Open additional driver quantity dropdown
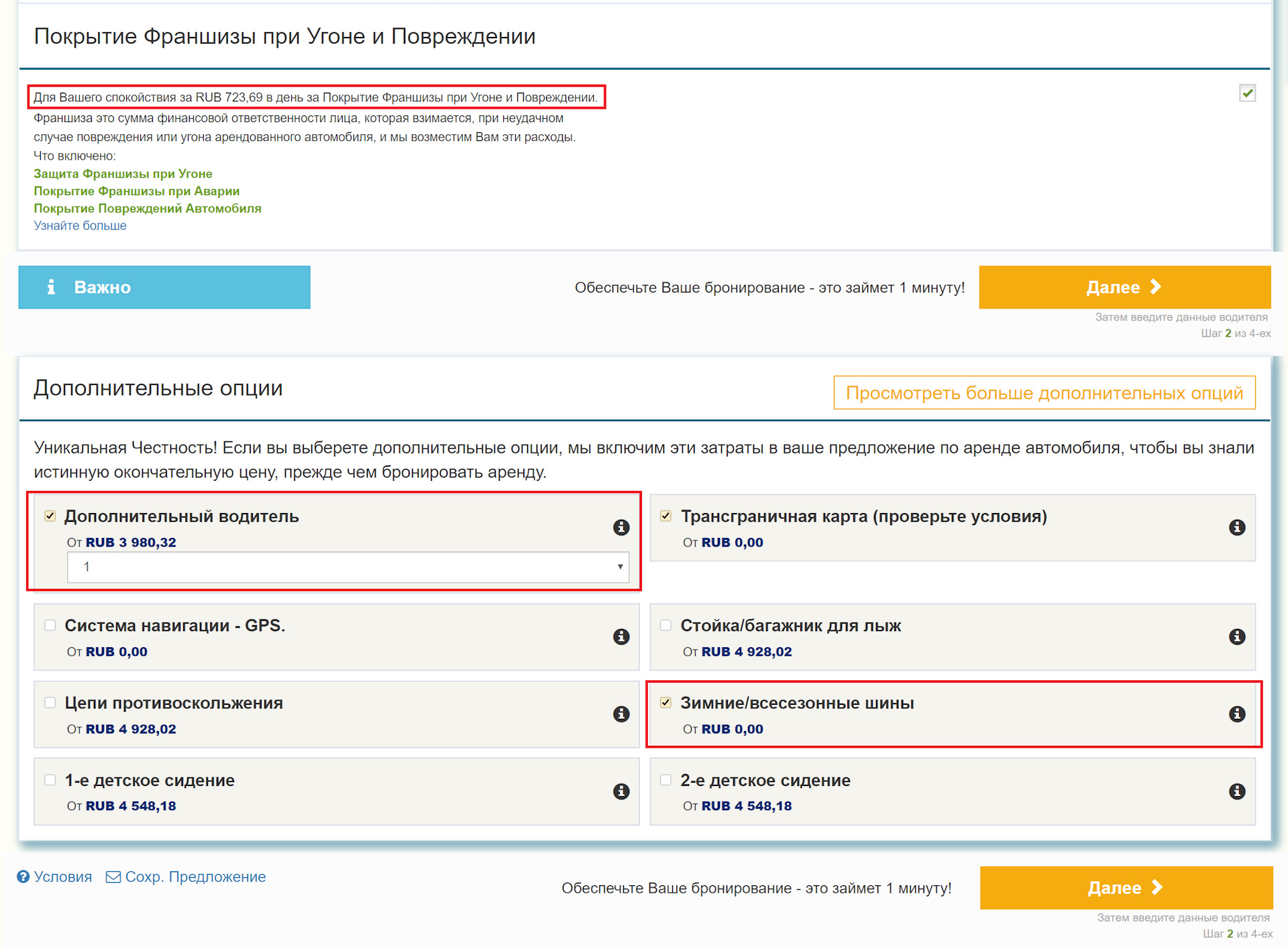Image resolution: width=1288 pixels, height=949 pixels. 347,567
